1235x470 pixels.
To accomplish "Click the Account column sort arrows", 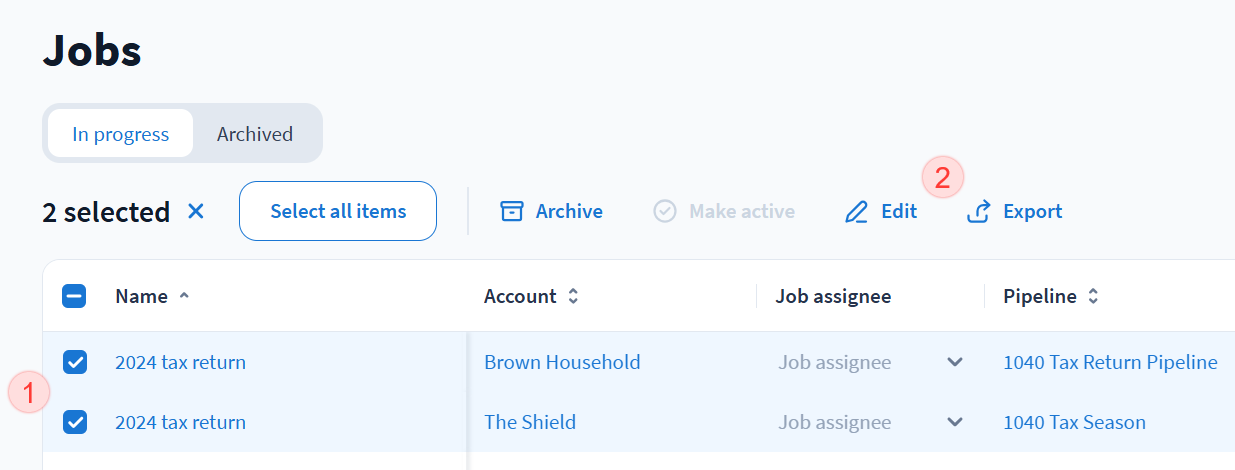I will (x=573, y=296).
